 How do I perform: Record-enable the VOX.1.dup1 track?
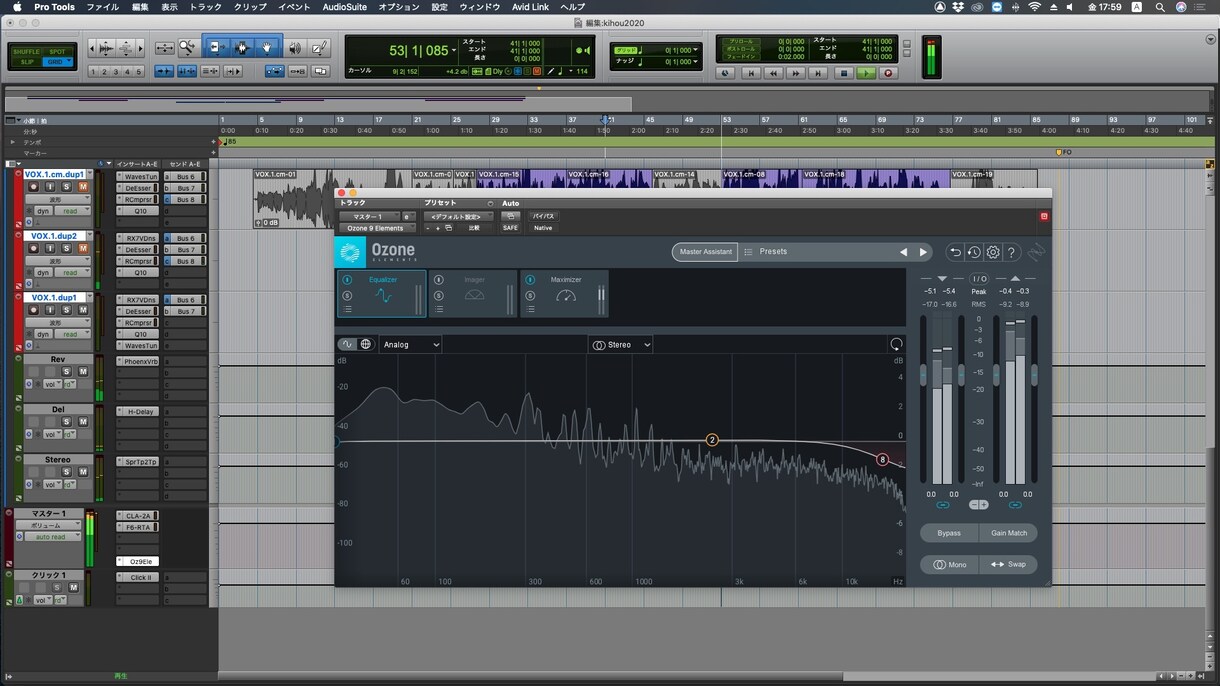(34, 310)
